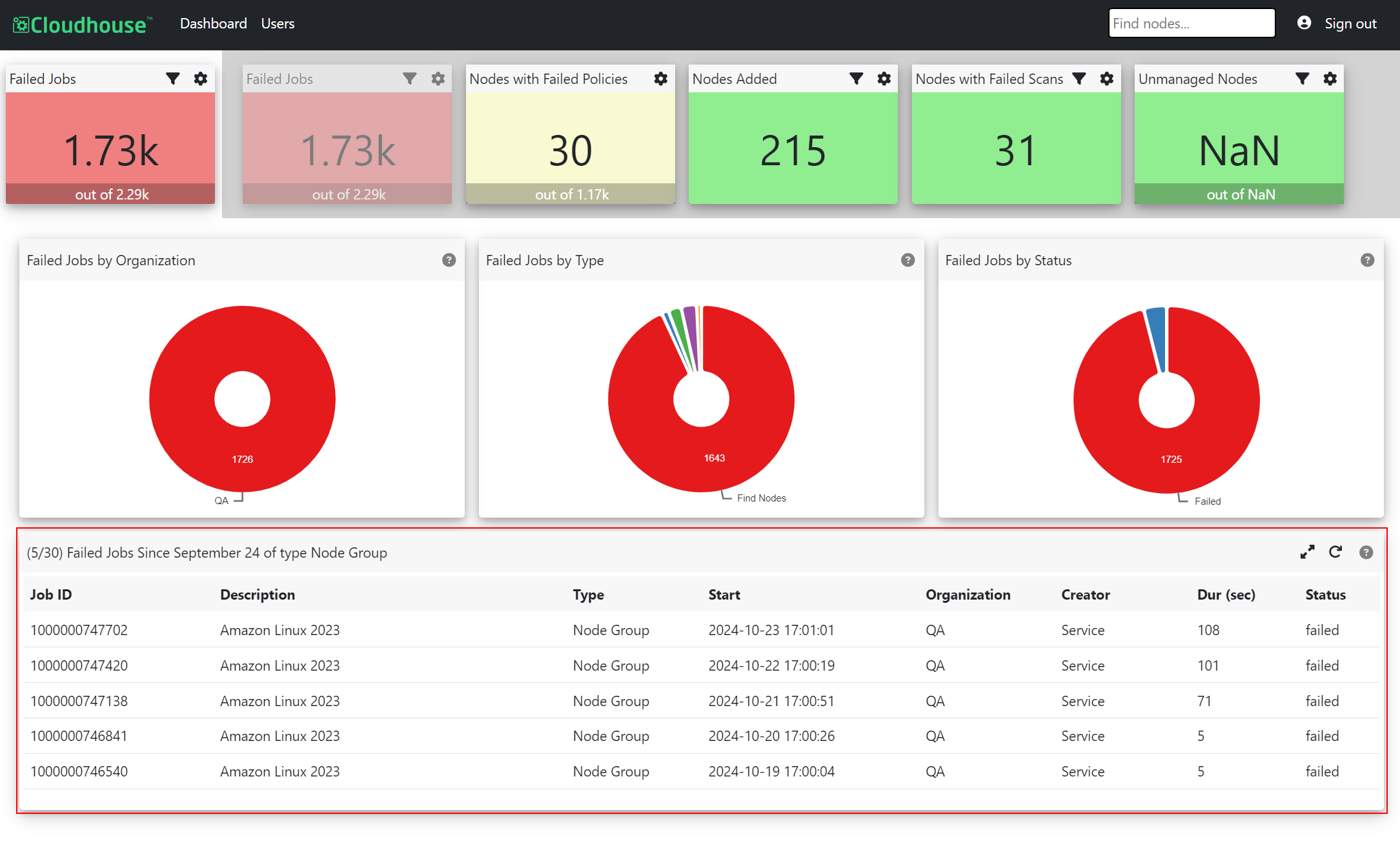Click the Cloudhouse logo
1400x841 pixels.
point(83,25)
